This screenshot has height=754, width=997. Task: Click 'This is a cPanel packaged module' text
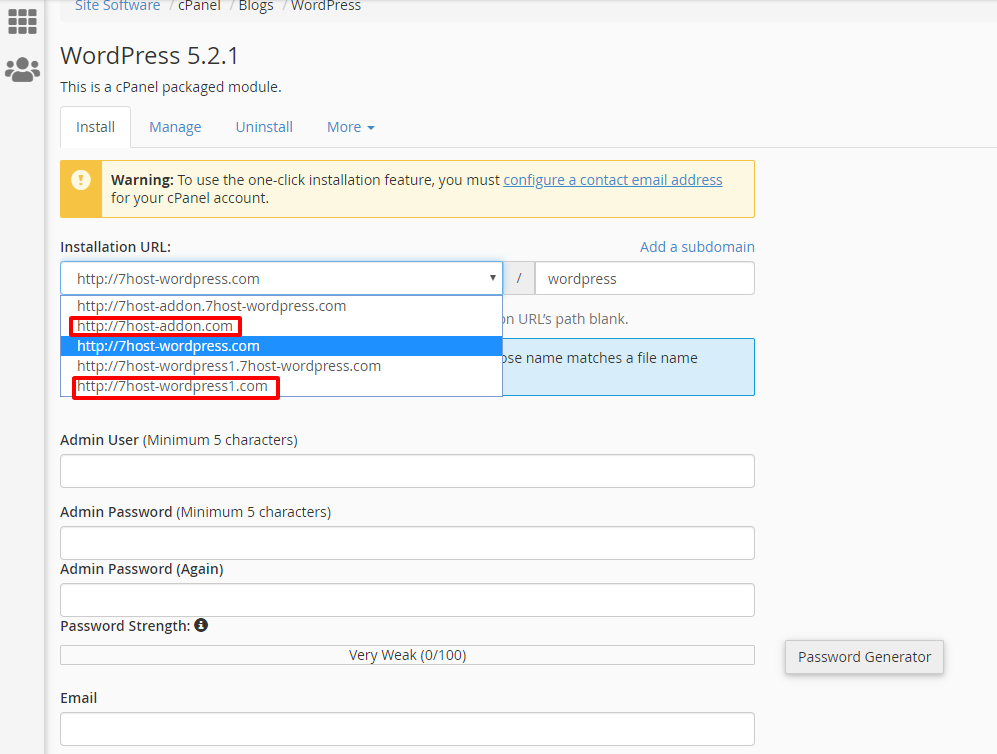(x=170, y=87)
